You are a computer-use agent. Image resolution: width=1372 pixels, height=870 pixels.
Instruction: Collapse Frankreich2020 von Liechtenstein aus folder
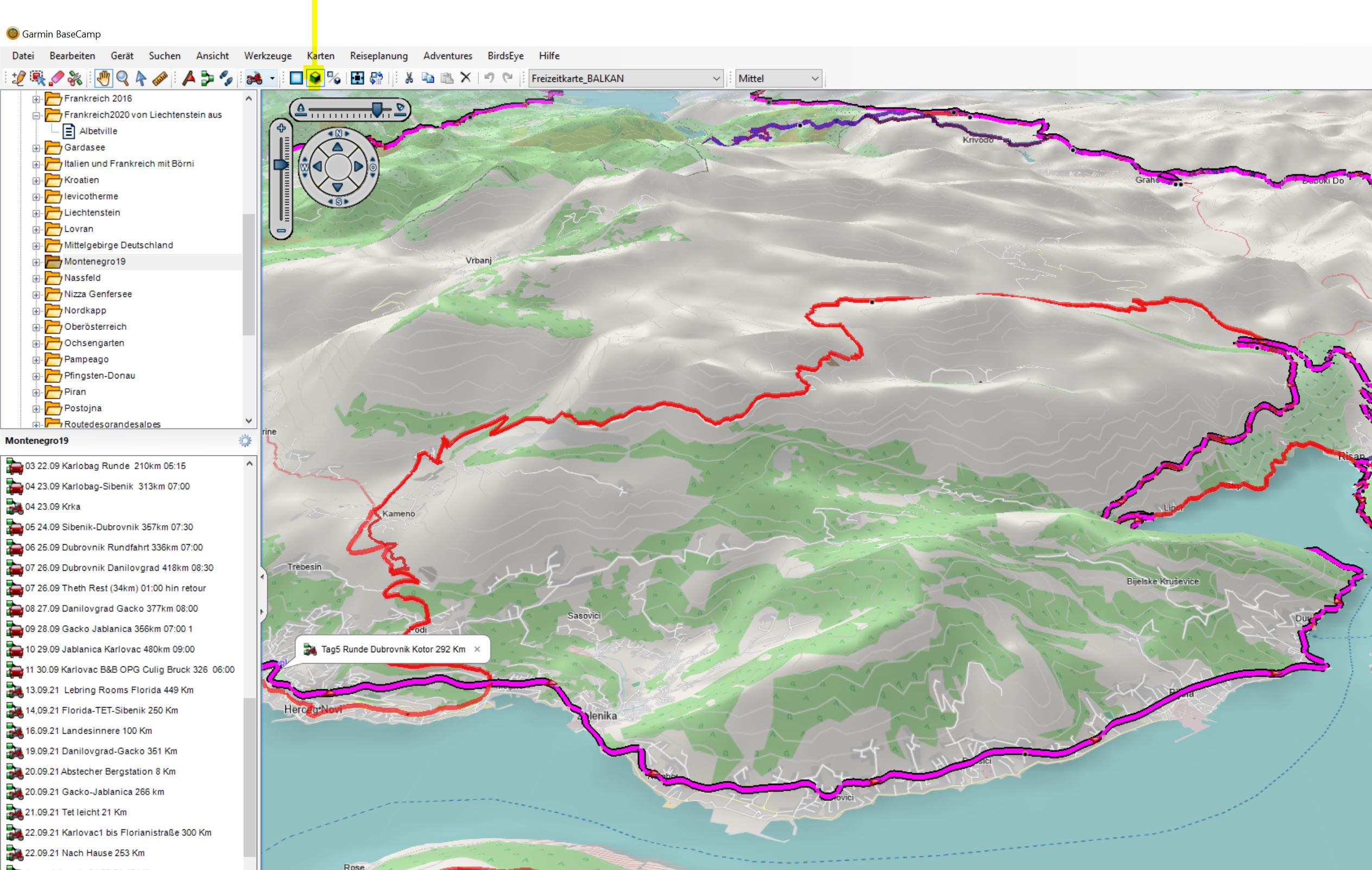coord(36,115)
